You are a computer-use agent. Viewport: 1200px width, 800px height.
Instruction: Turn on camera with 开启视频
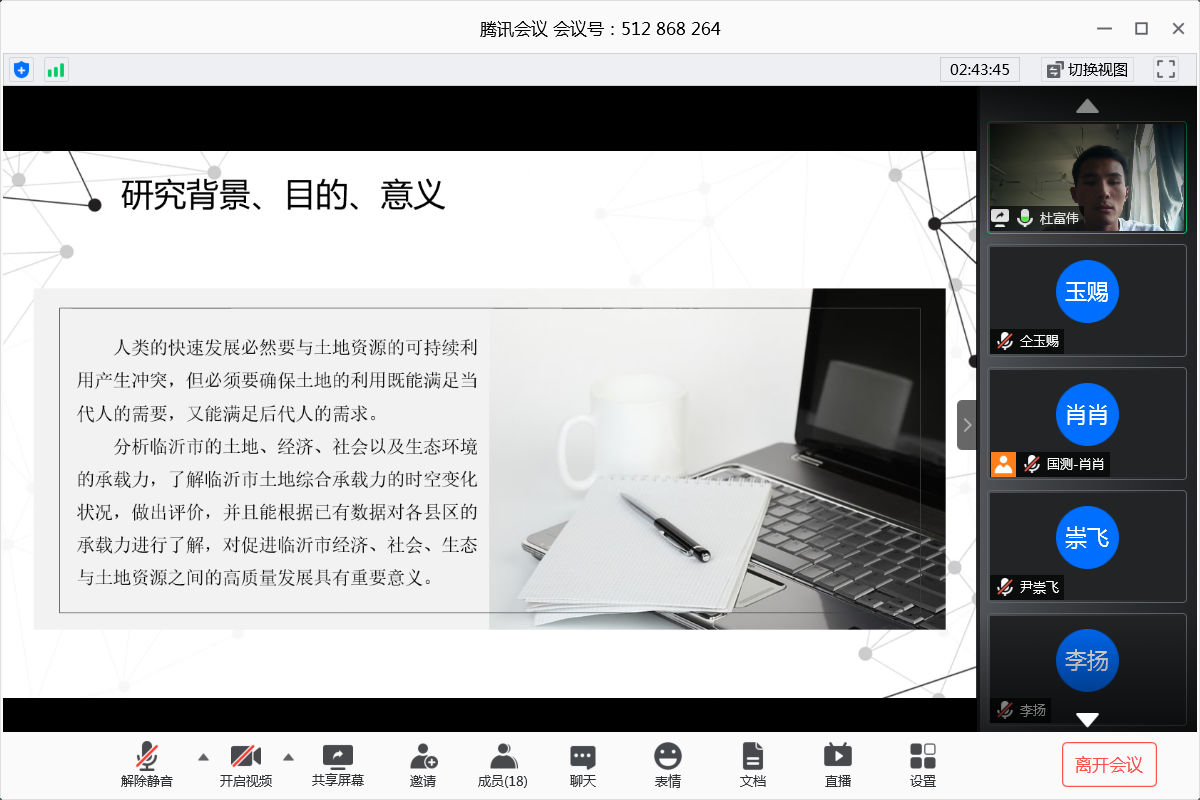[246, 765]
